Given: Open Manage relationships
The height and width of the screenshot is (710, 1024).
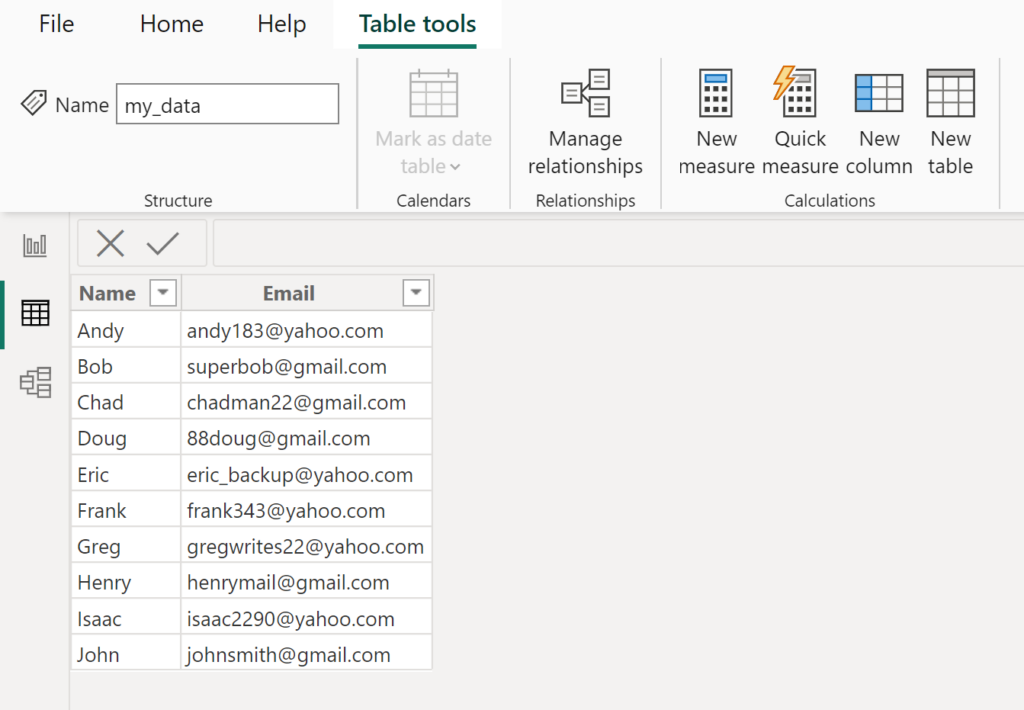Looking at the screenshot, I should 585,95.
